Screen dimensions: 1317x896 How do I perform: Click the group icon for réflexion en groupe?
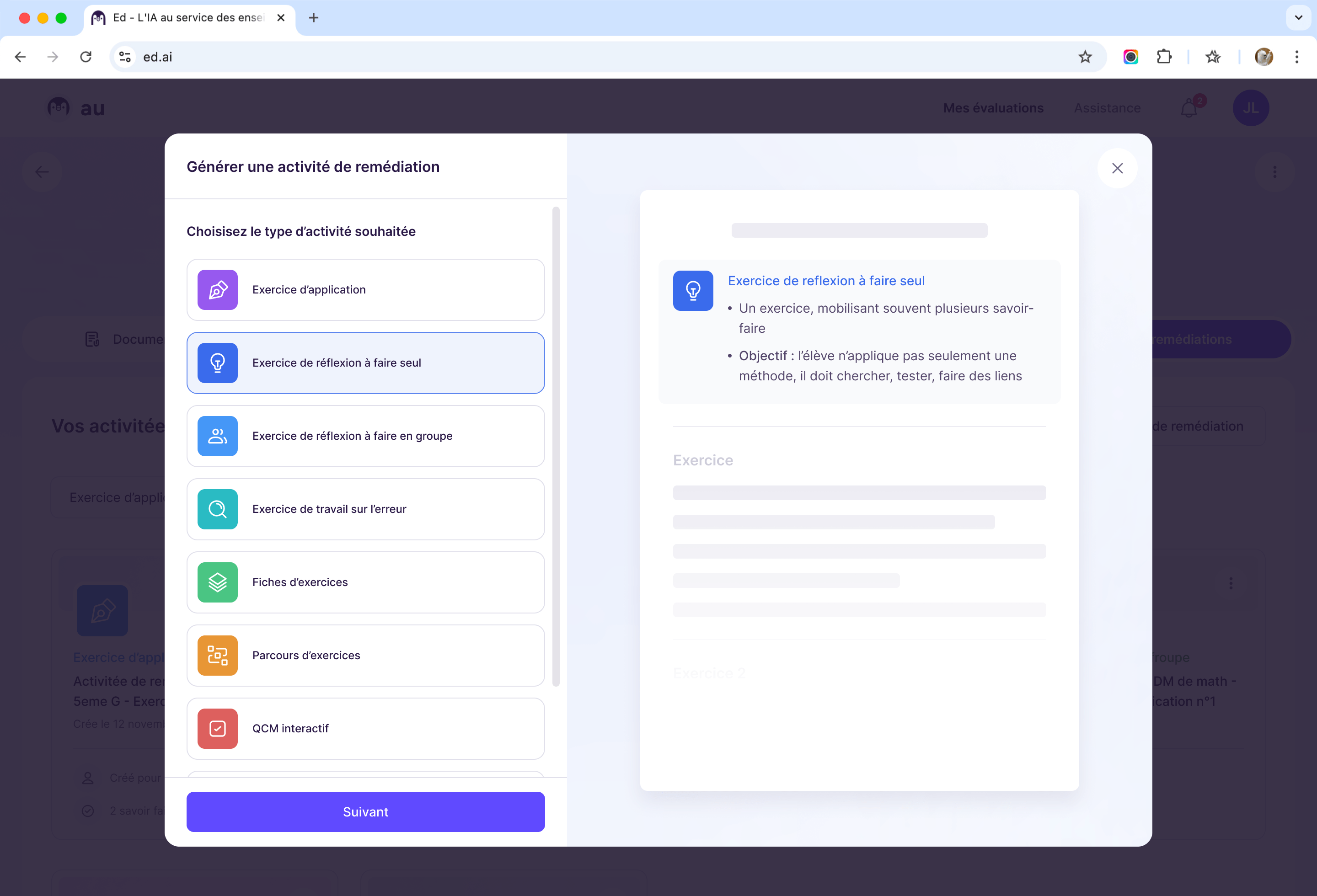click(x=217, y=436)
